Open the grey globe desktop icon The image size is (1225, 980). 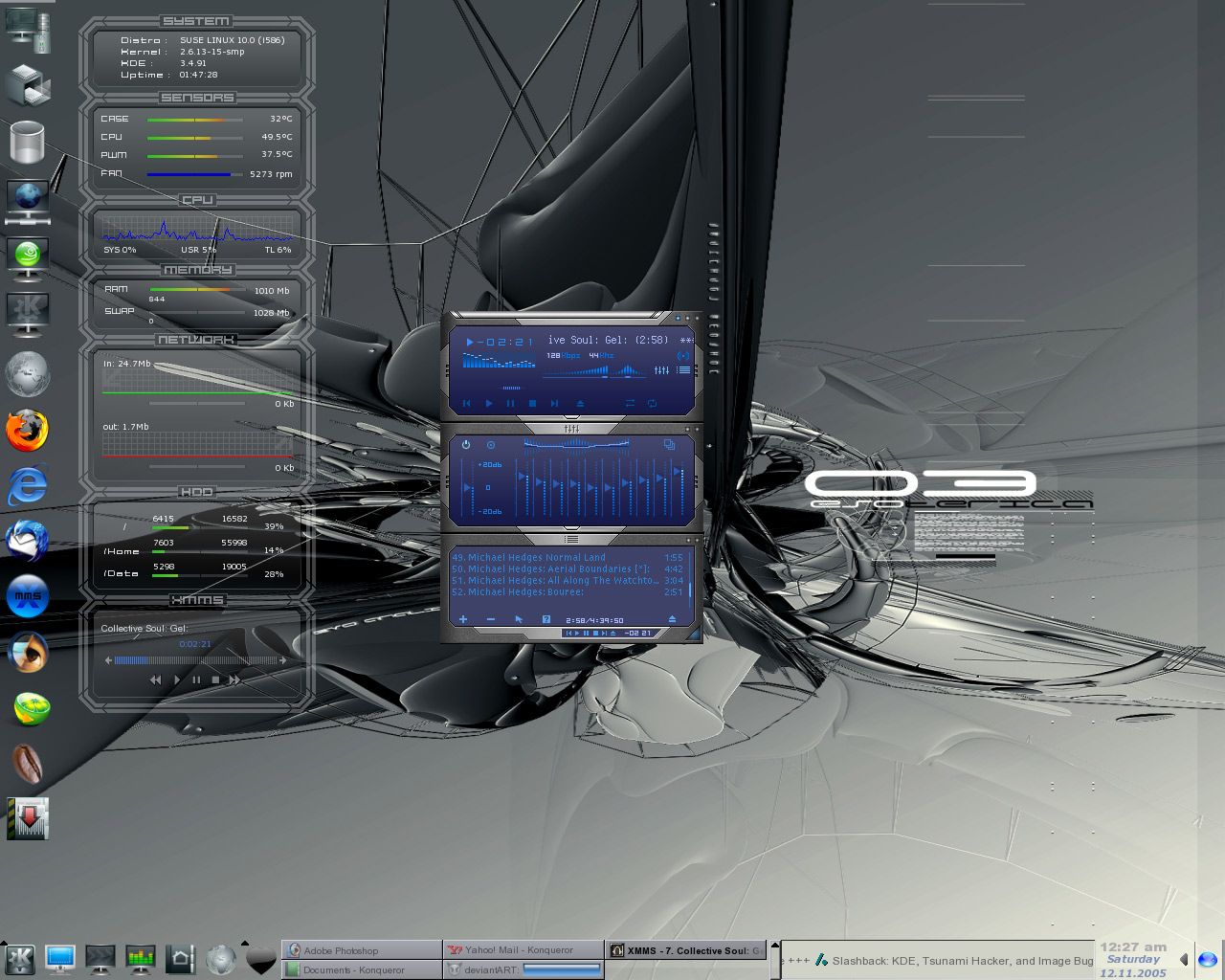28,373
